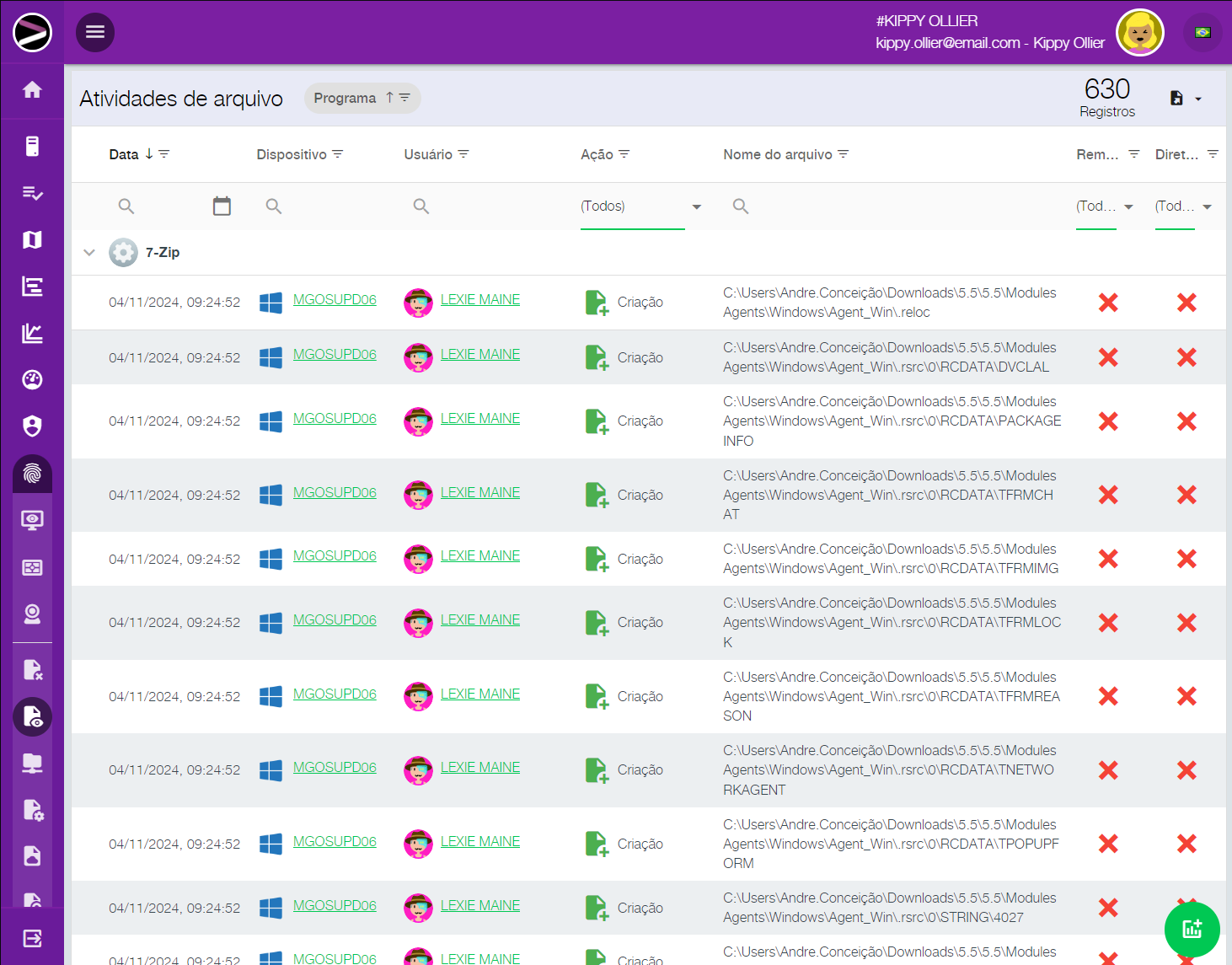Click the home icon in sidebar

(32, 90)
